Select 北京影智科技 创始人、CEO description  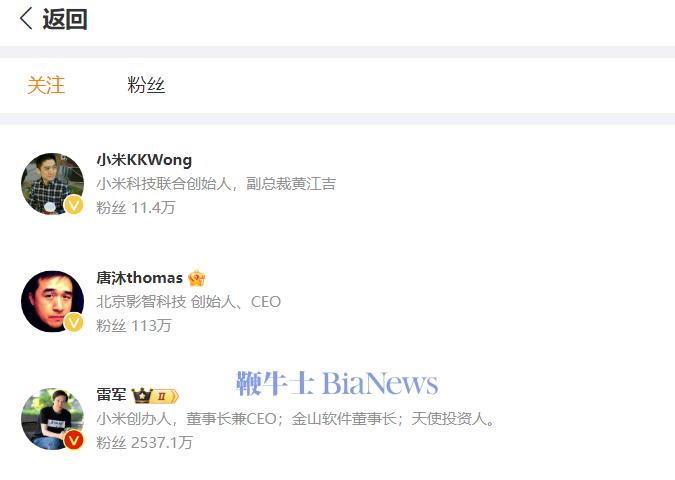point(189,301)
